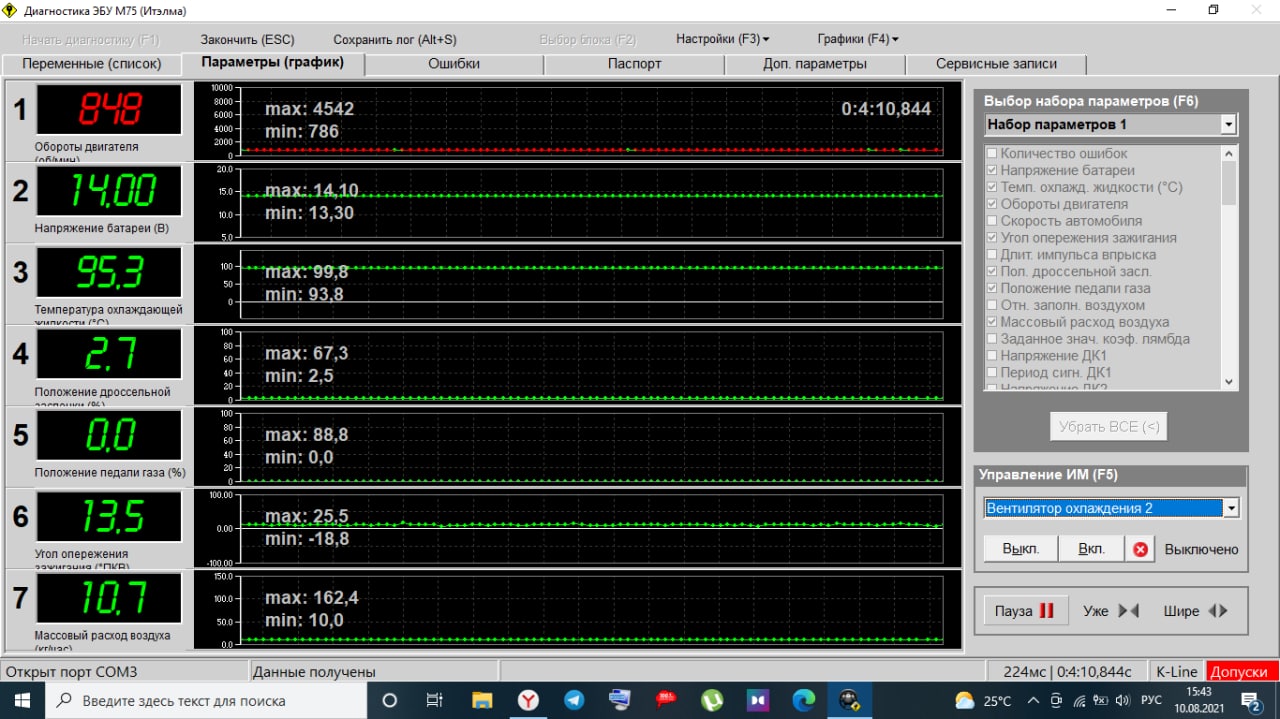Click 'Закончить (ESC)' menu item

(x=248, y=40)
